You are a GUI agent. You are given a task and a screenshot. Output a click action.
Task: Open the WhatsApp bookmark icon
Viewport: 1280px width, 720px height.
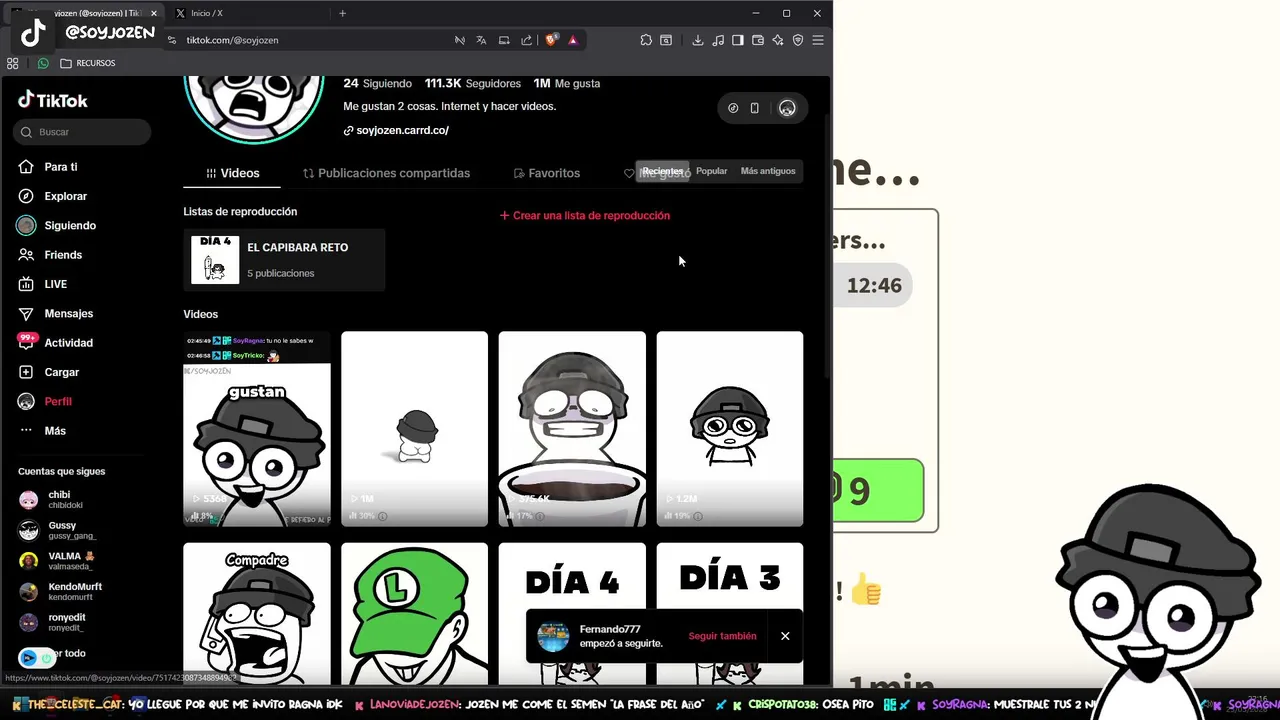point(43,63)
